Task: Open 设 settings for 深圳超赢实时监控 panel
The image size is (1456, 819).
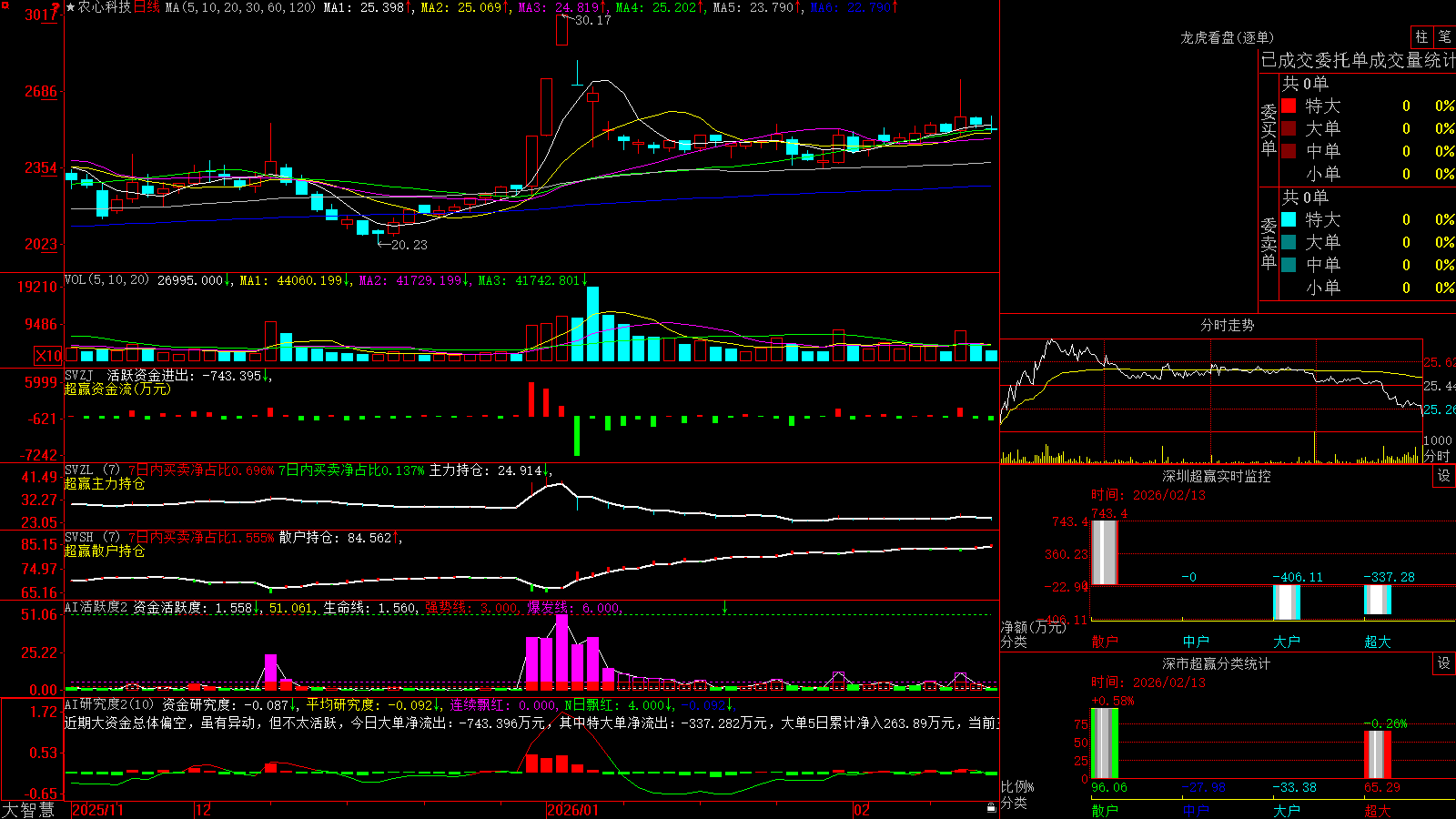Action: 1444,476
